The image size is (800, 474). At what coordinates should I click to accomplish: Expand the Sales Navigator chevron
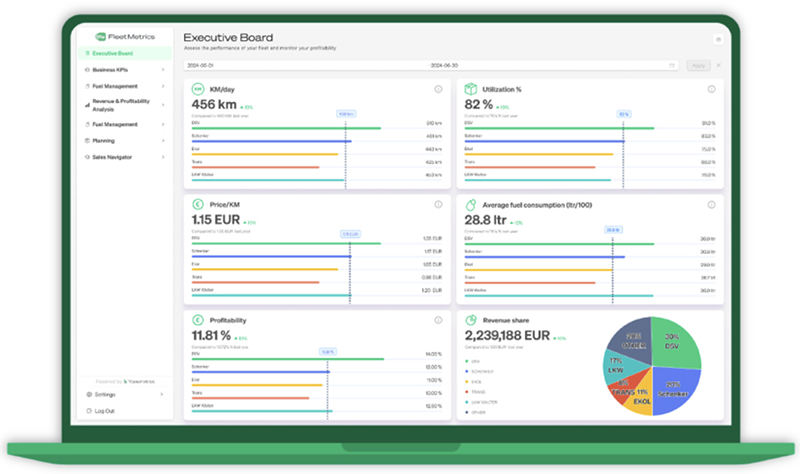click(x=164, y=157)
